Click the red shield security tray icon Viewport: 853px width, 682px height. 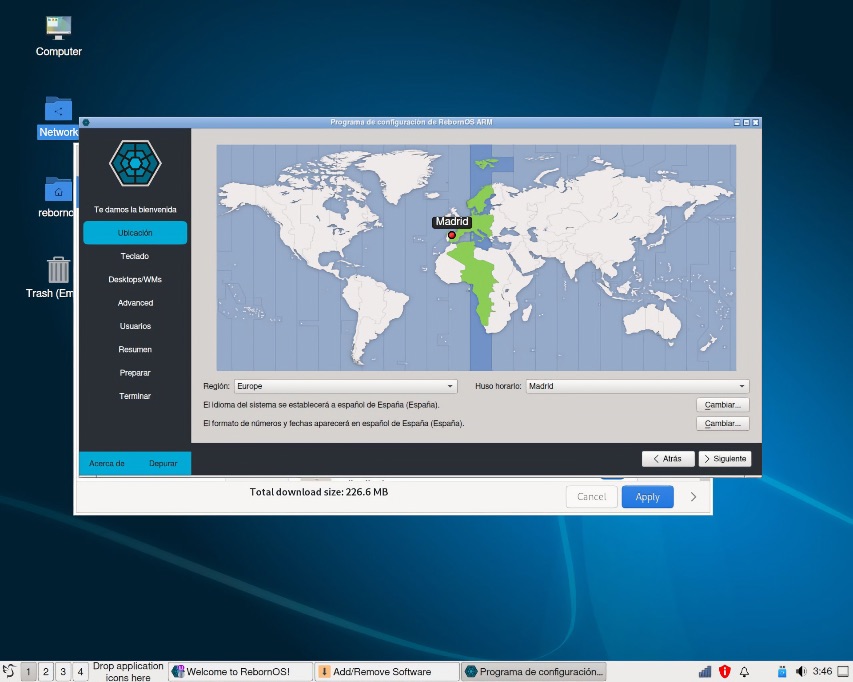click(724, 671)
